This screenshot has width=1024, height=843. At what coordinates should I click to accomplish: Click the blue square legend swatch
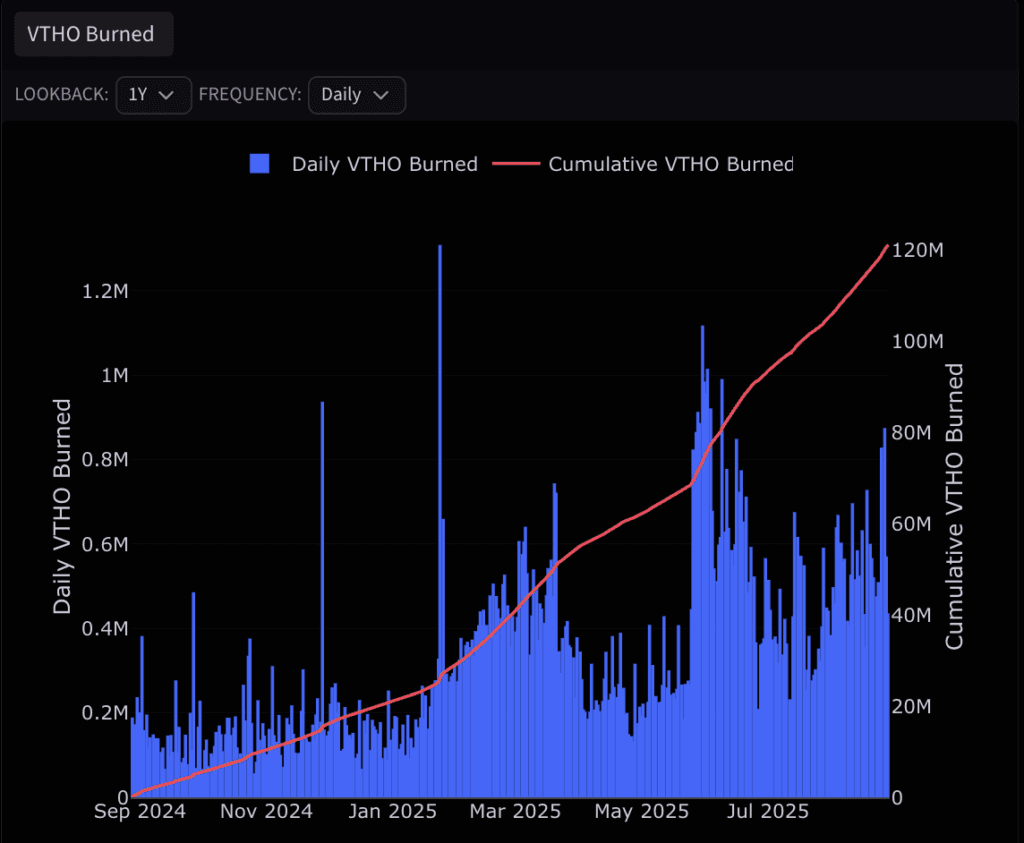pos(260,164)
